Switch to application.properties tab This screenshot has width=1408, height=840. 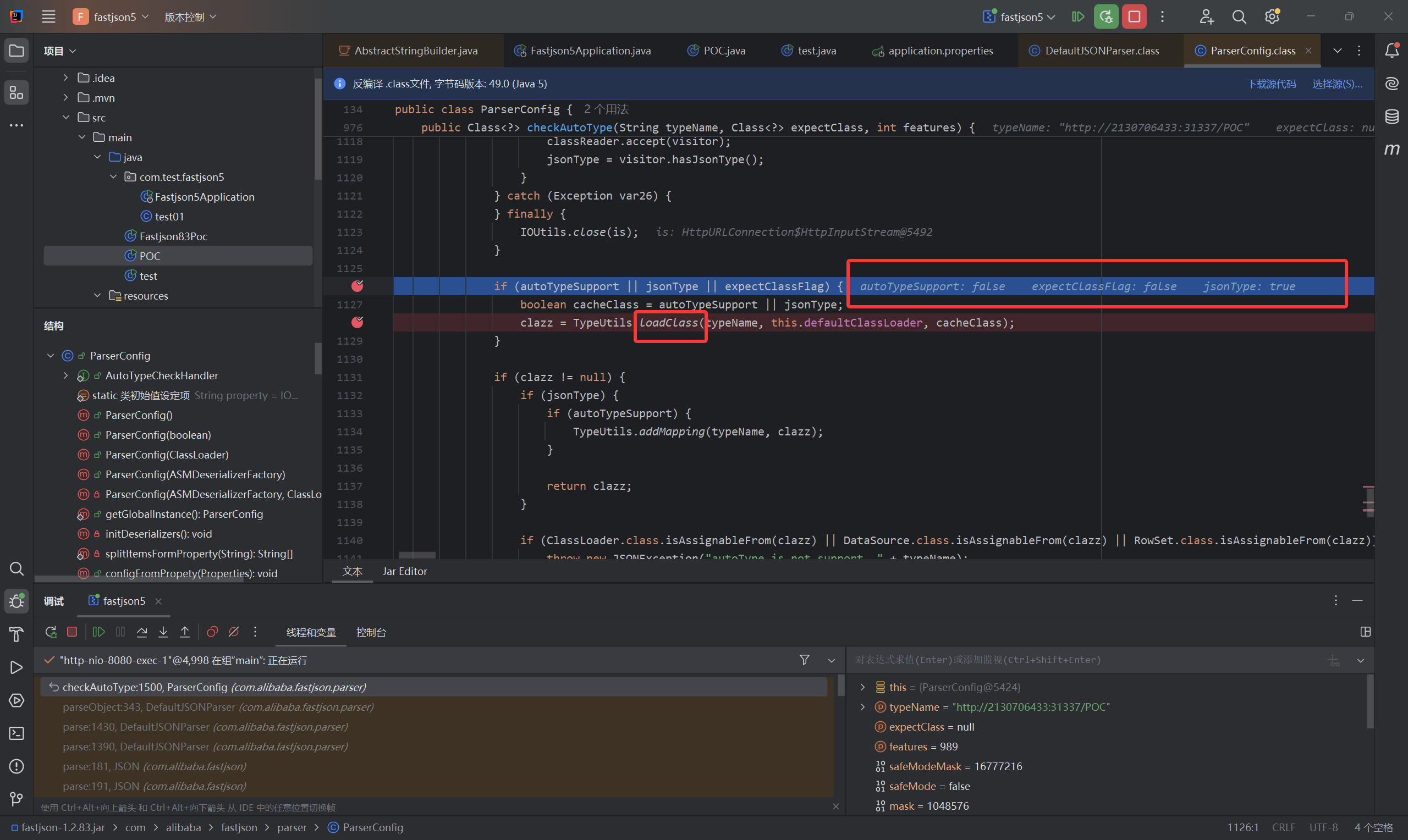[932, 51]
